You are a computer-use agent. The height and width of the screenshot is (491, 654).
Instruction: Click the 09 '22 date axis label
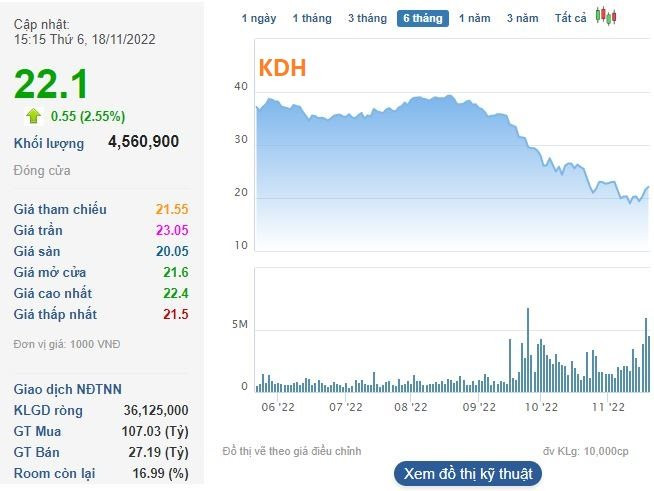coord(480,407)
